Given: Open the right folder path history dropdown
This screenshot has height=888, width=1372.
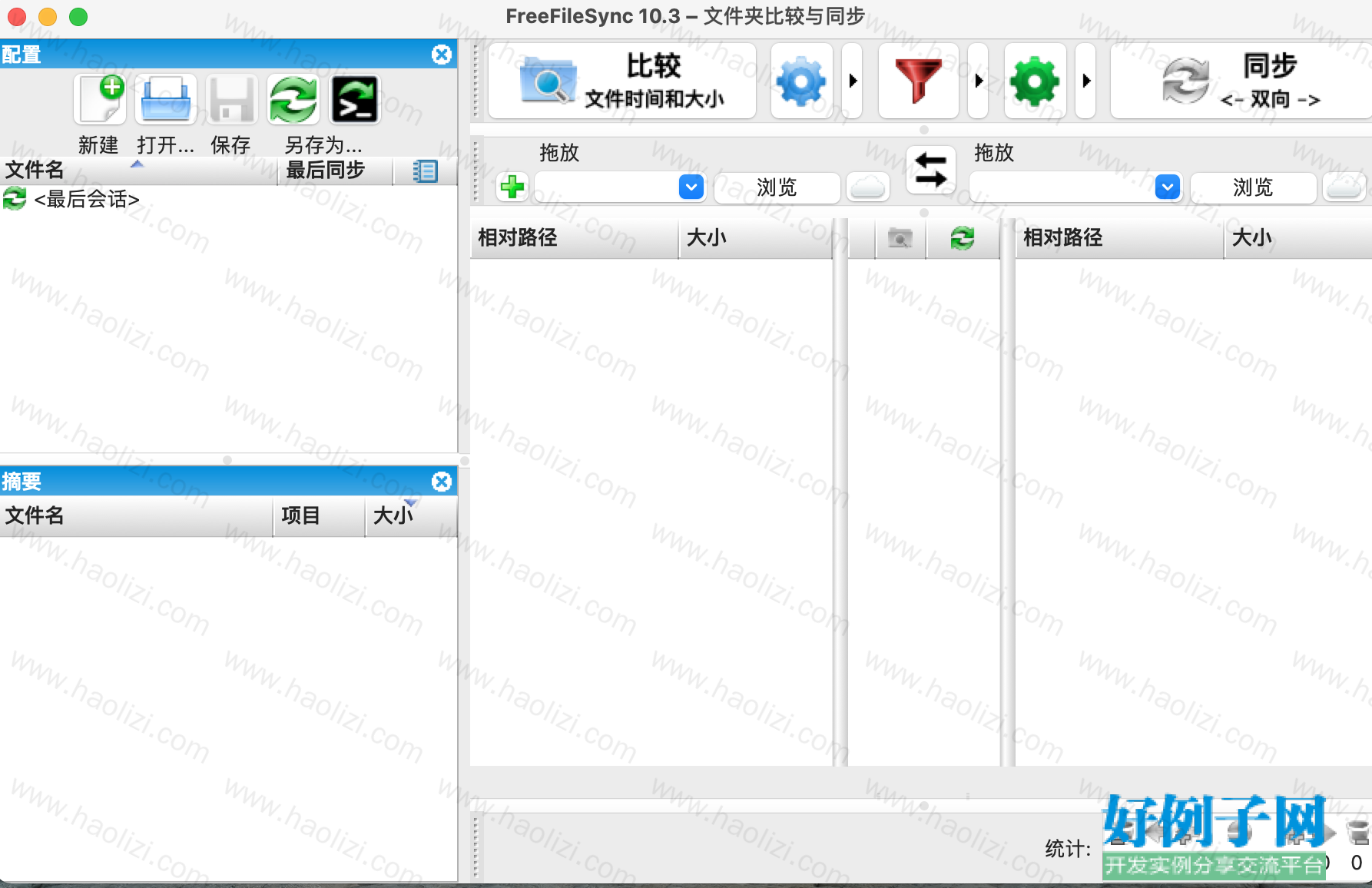Looking at the screenshot, I should pos(1168,187).
